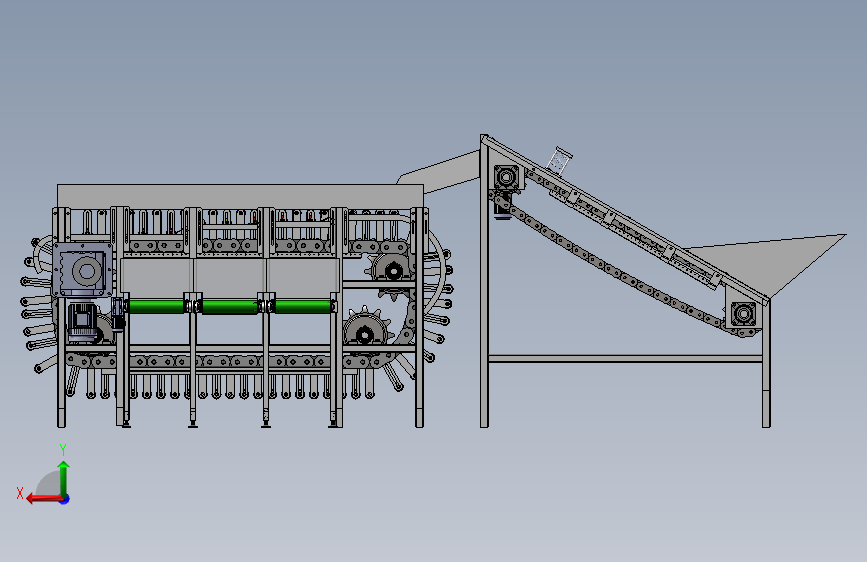Select the leftmost green roller shaft segment
The image size is (867, 562).
click(156, 306)
